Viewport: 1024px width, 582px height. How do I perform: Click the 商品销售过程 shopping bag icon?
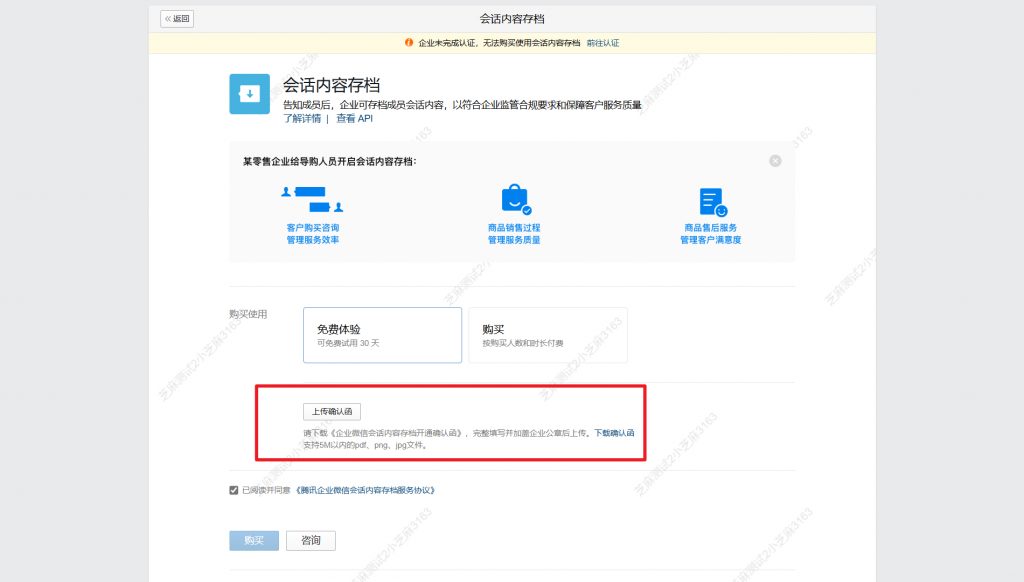515,199
